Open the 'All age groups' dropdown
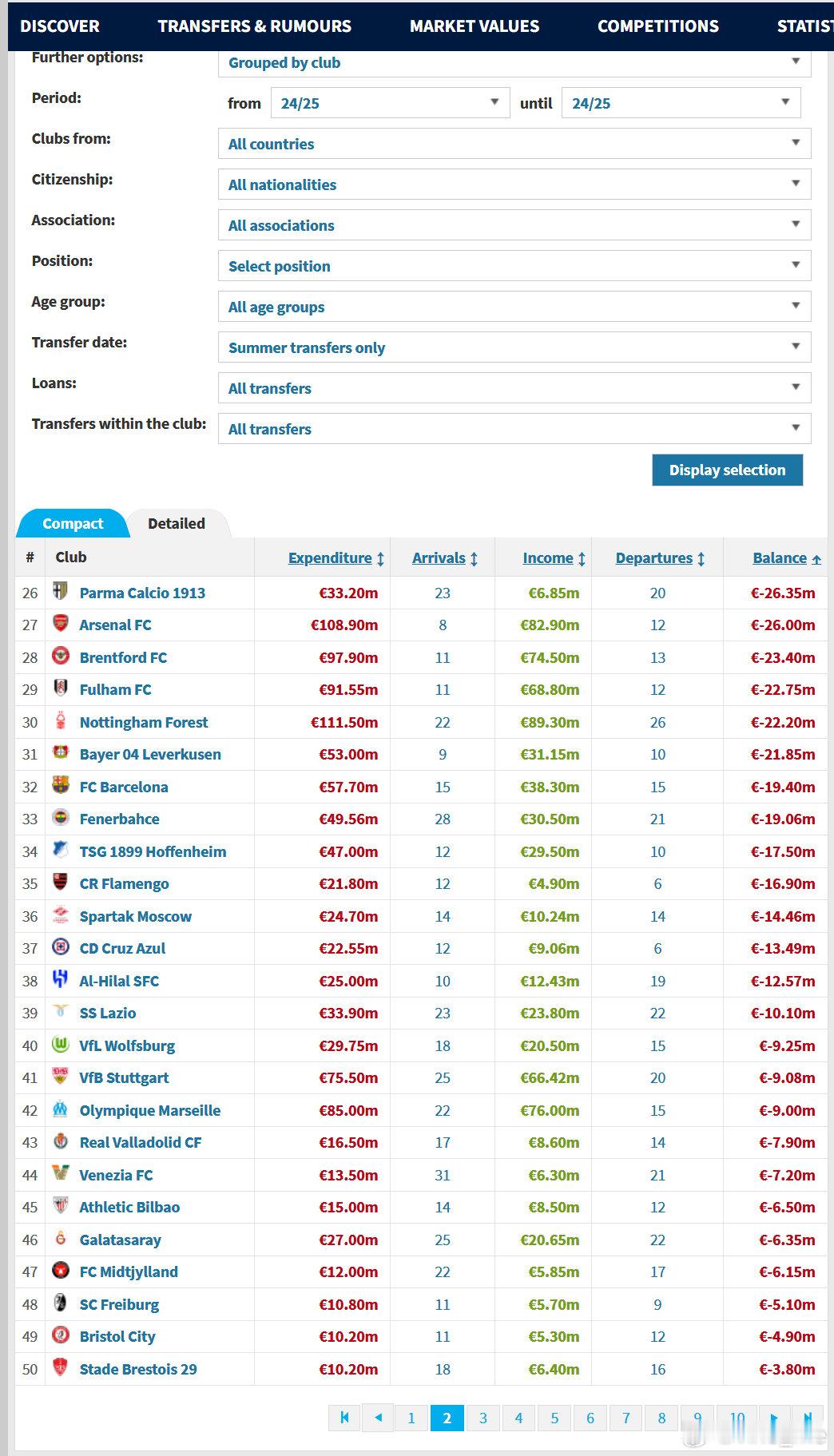This screenshot has height=1456, width=834. (514, 307)
